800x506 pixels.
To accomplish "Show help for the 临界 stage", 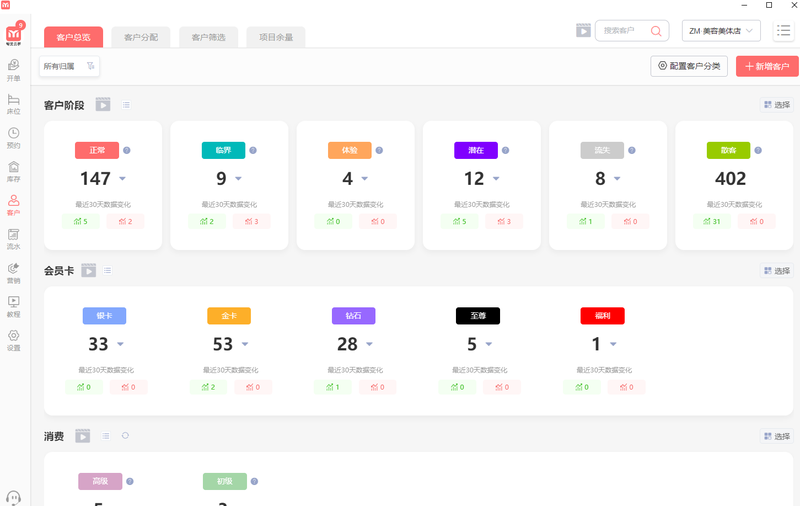I will (x=253, y=150).
